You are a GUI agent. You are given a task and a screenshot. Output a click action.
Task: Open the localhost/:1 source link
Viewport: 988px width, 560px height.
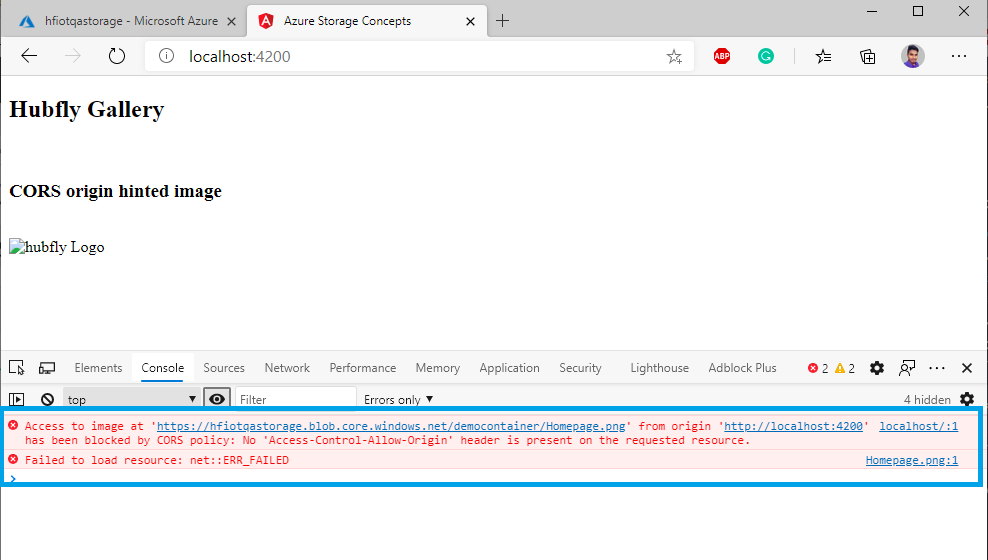pyautogui.click(x=919, y=426)
